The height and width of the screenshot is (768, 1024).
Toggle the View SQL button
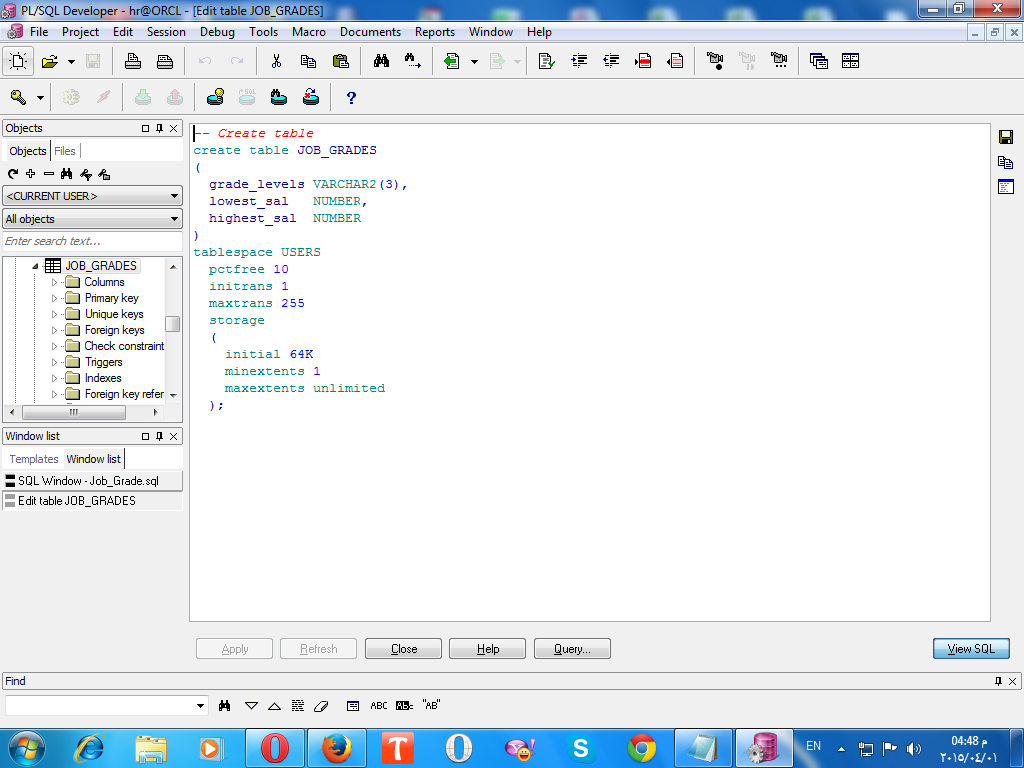click(971, 649)
